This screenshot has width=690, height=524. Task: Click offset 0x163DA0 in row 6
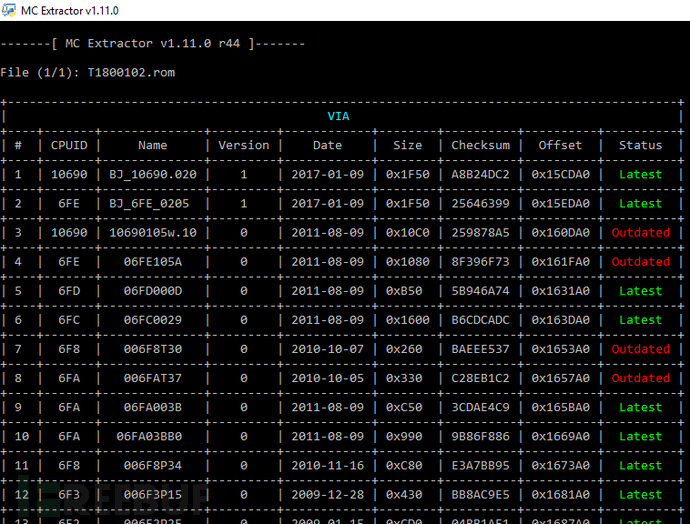pyautogui.click(x=560, y=320)
